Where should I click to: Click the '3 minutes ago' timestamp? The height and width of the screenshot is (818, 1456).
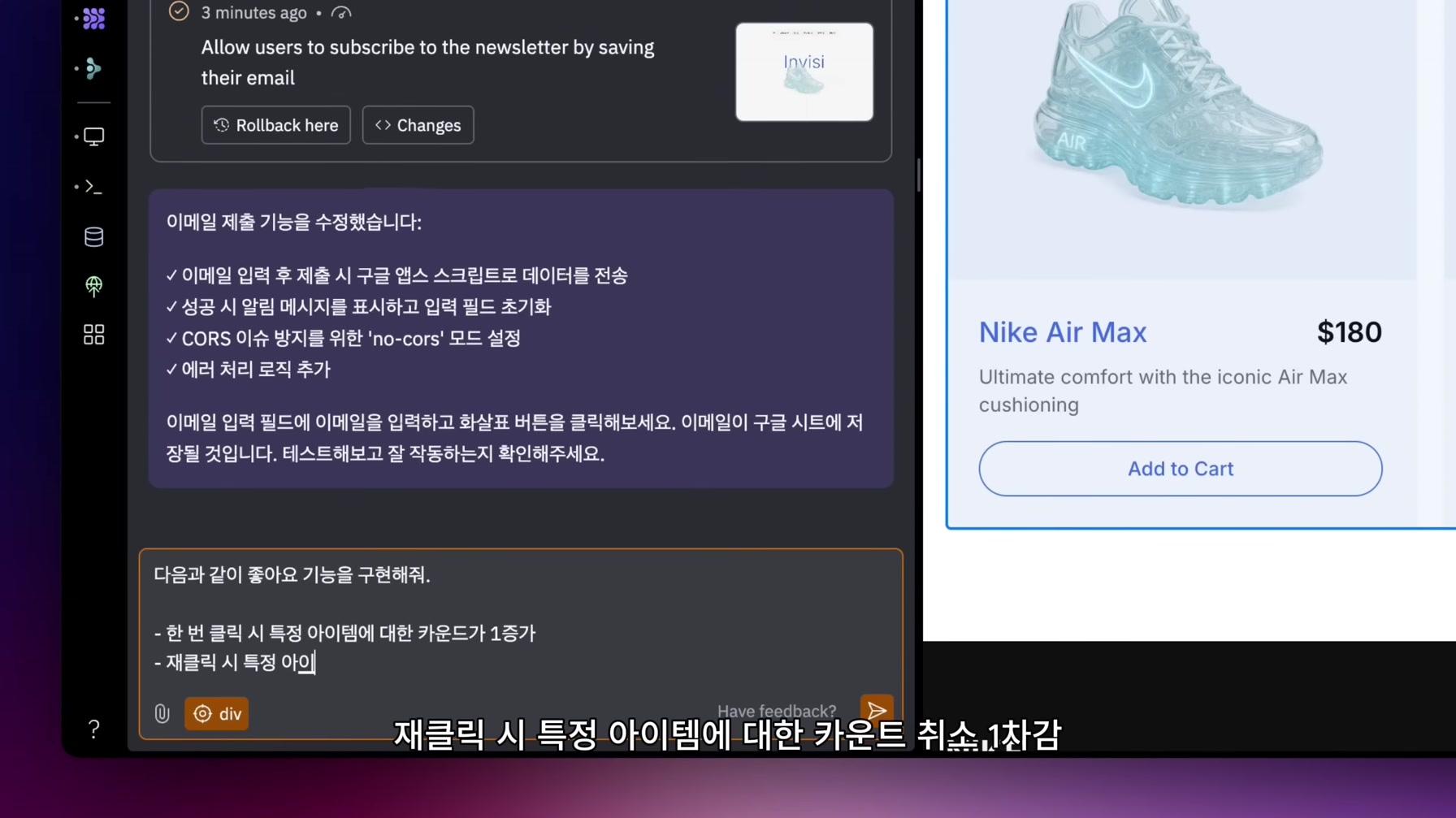[254, 13]
